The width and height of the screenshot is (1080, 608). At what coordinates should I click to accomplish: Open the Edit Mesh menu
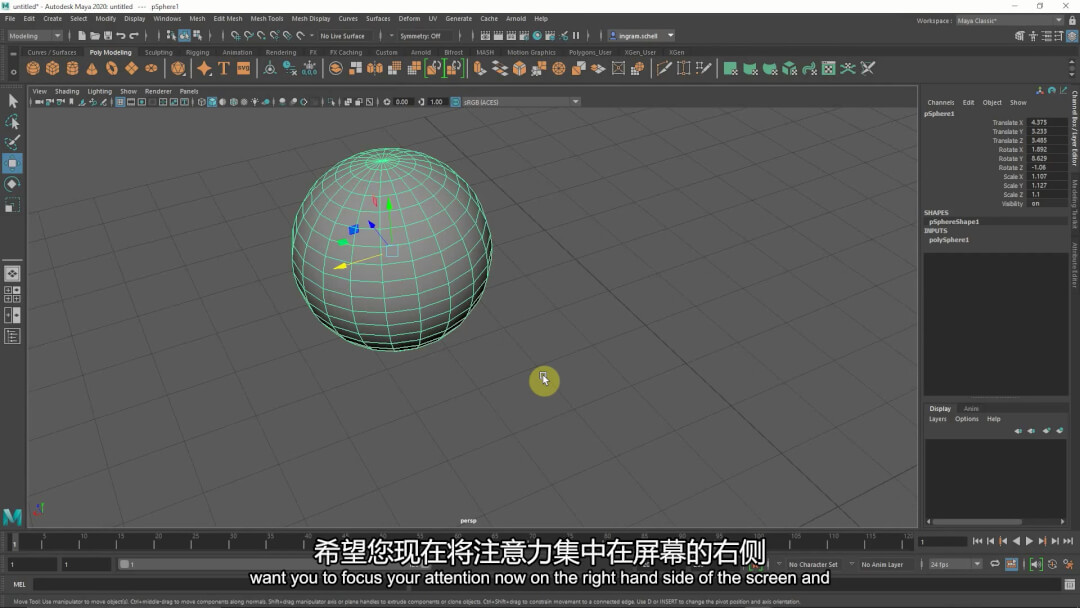[x=228, y=19]
